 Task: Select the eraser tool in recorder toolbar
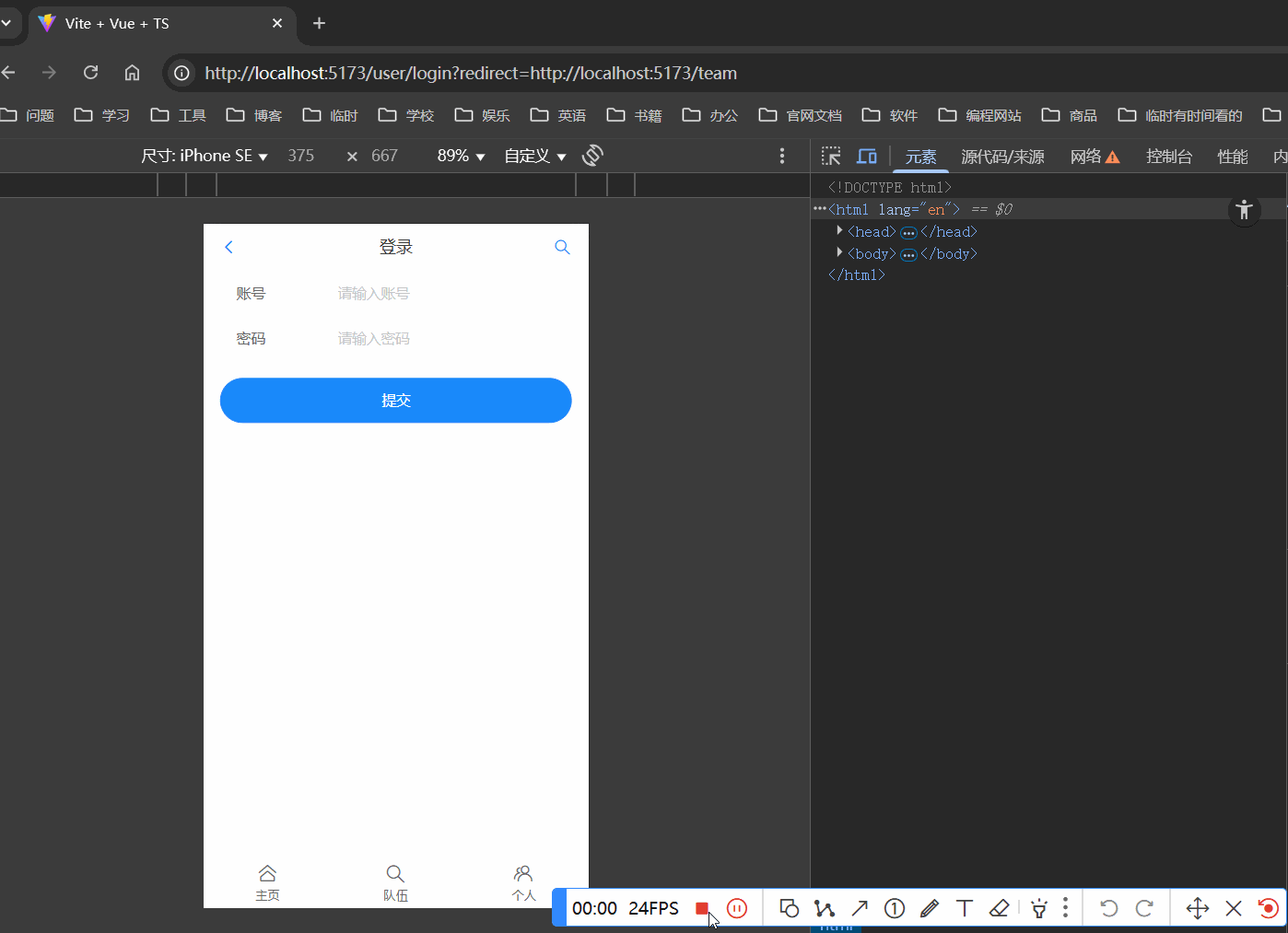[x=1000, y=908]
